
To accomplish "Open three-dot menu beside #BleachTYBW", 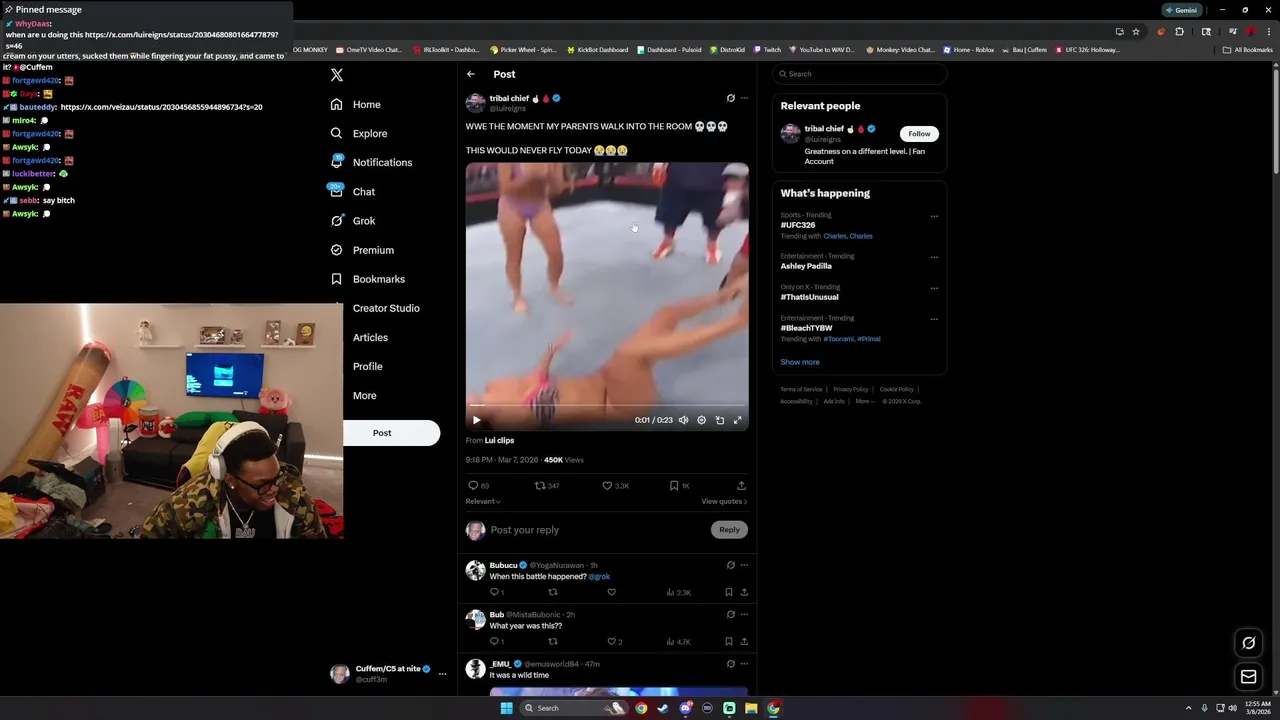I will coord(934,319).
